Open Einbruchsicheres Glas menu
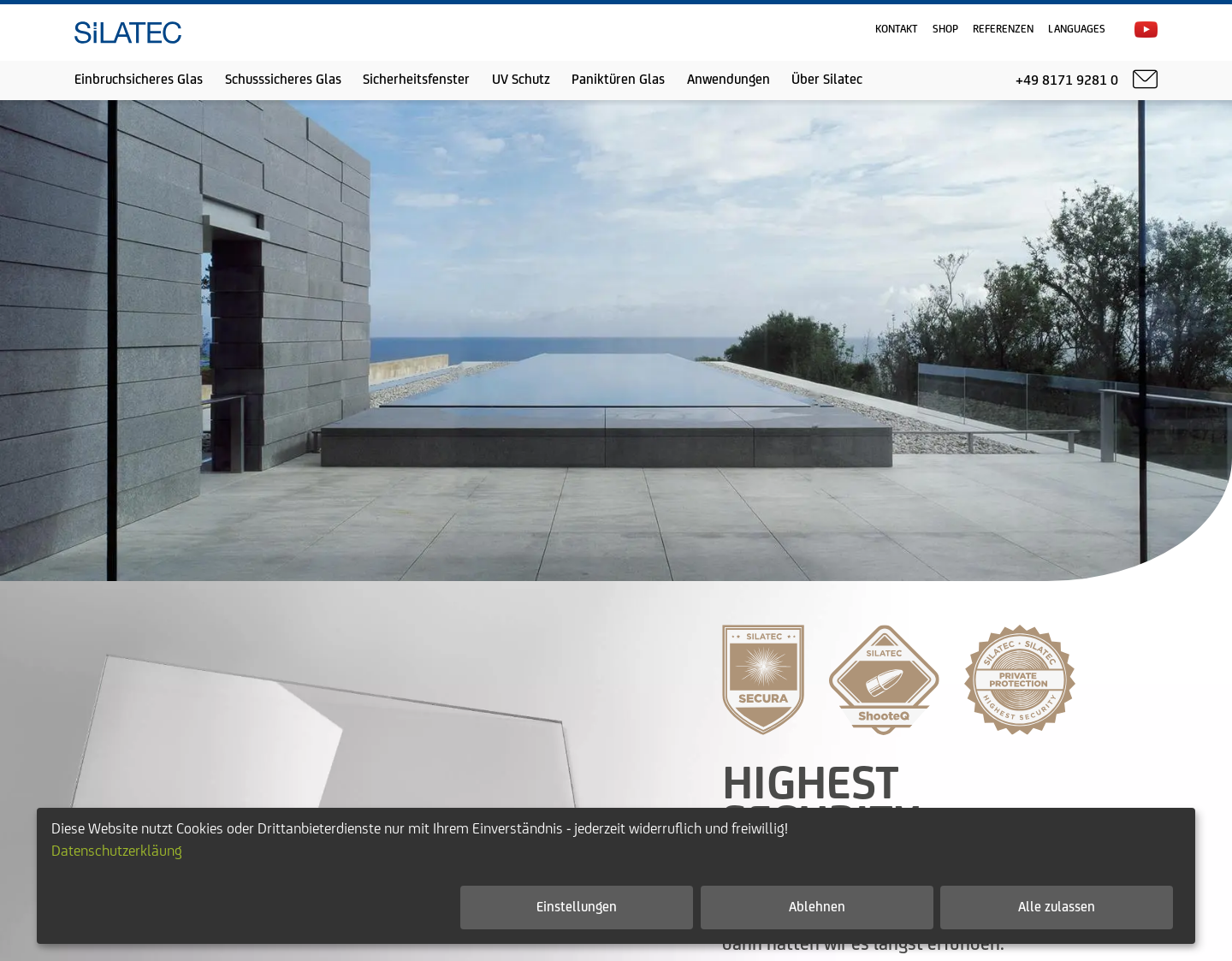Screen dimensions: 1232x961 point(139,80)
